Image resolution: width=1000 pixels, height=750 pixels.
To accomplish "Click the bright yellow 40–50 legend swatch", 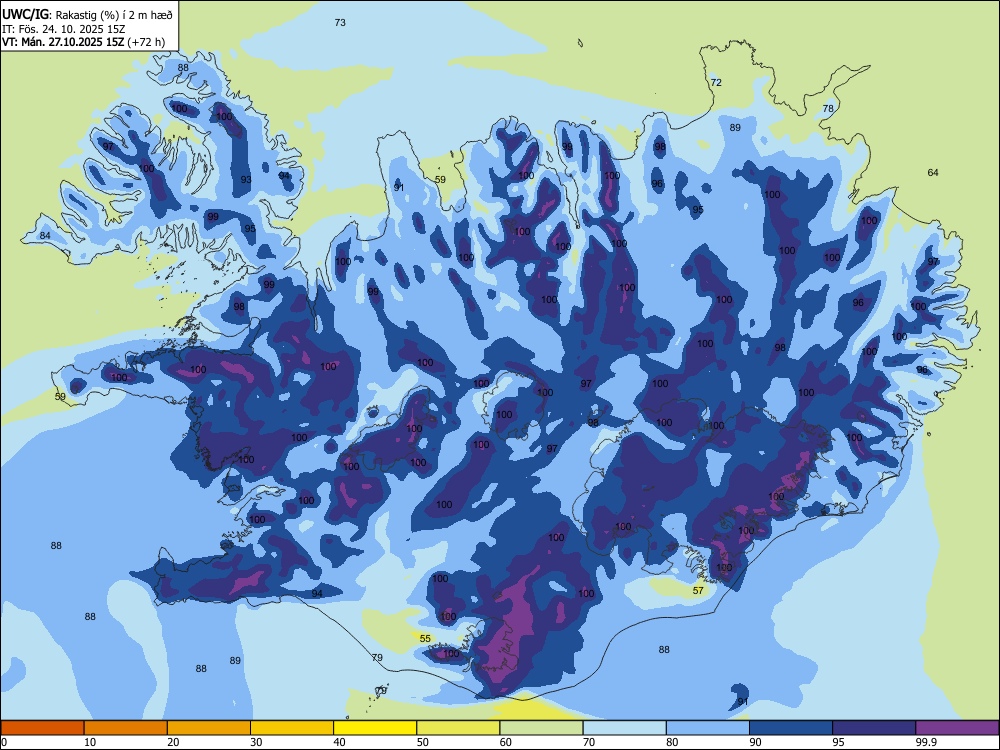I will [375, 728].
